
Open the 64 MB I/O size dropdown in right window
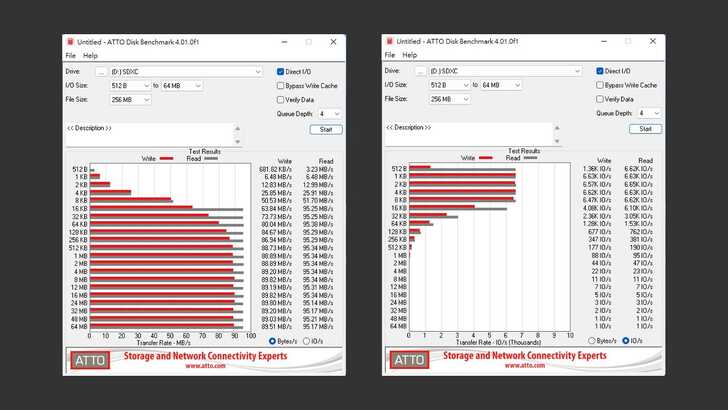point(501,85)
